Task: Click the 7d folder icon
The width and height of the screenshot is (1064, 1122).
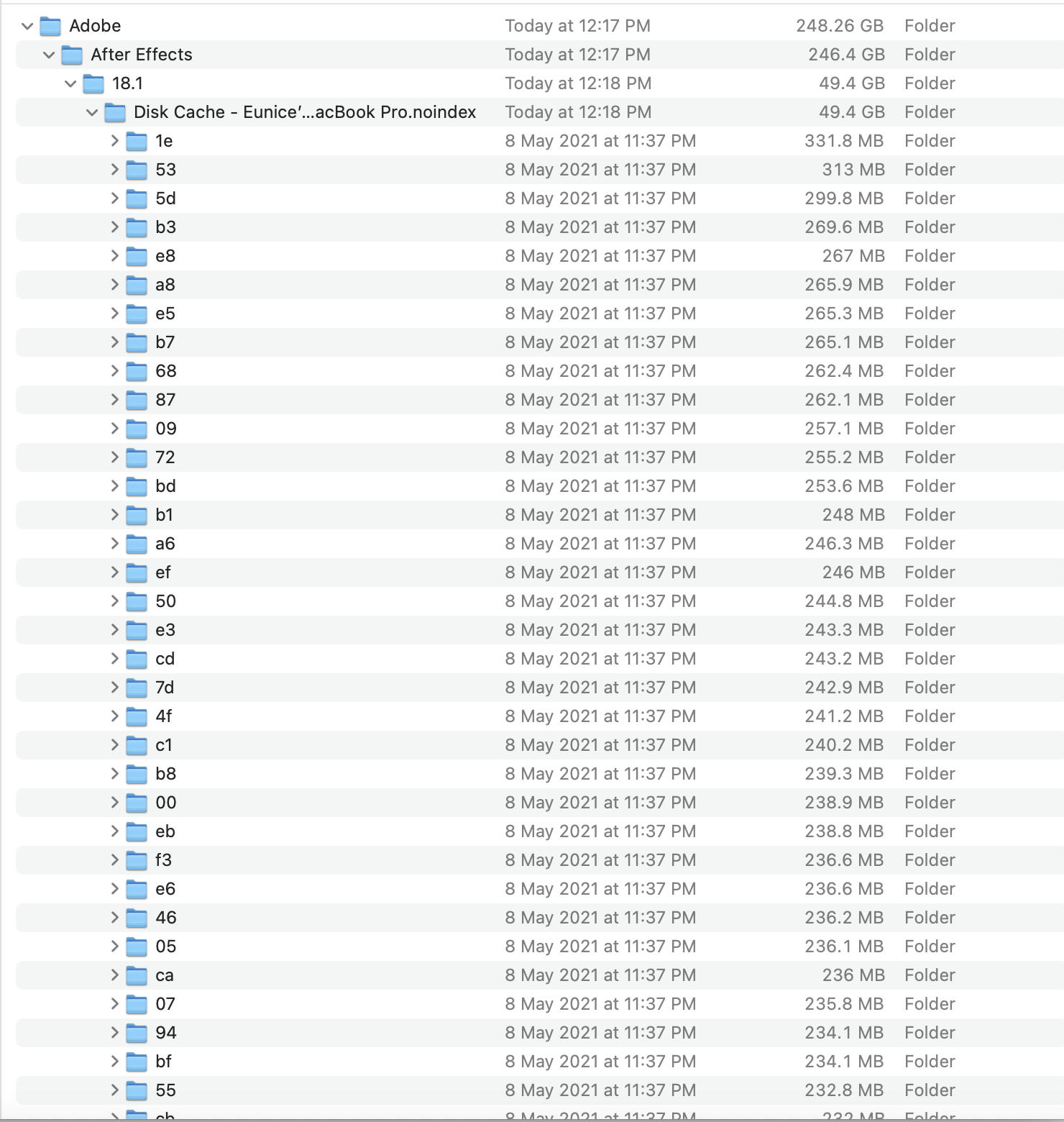Action: coord(137,688)
